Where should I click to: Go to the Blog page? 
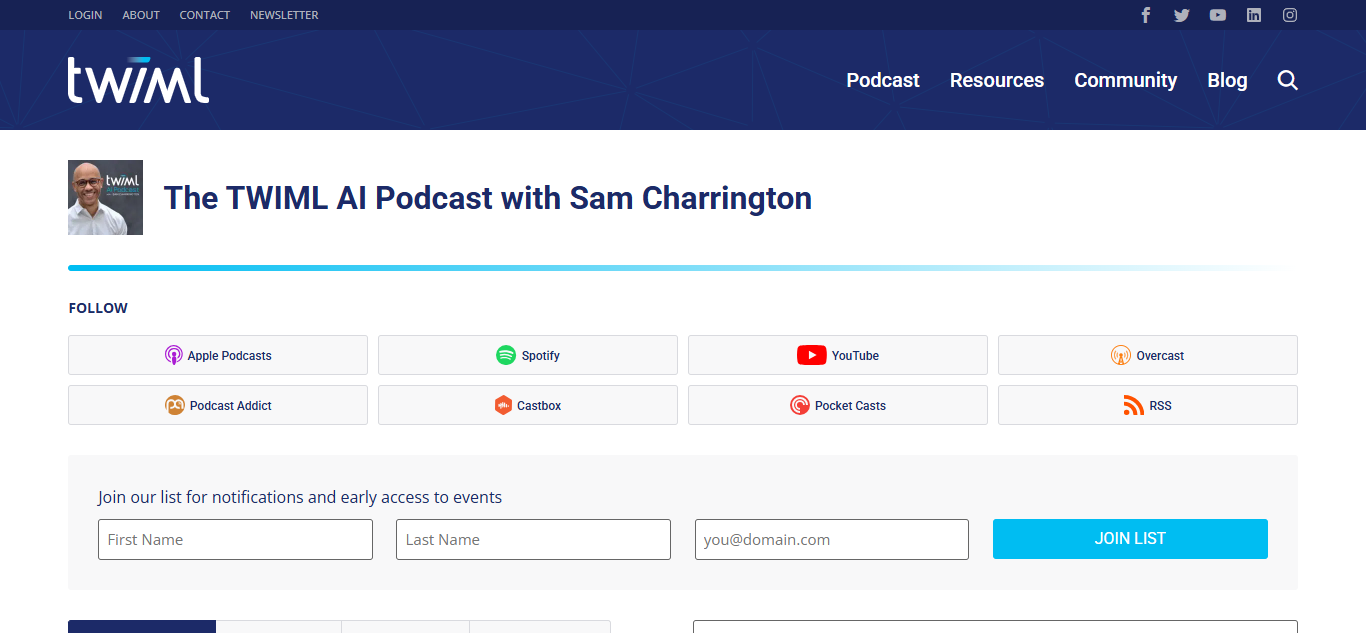click(1227, 81)
